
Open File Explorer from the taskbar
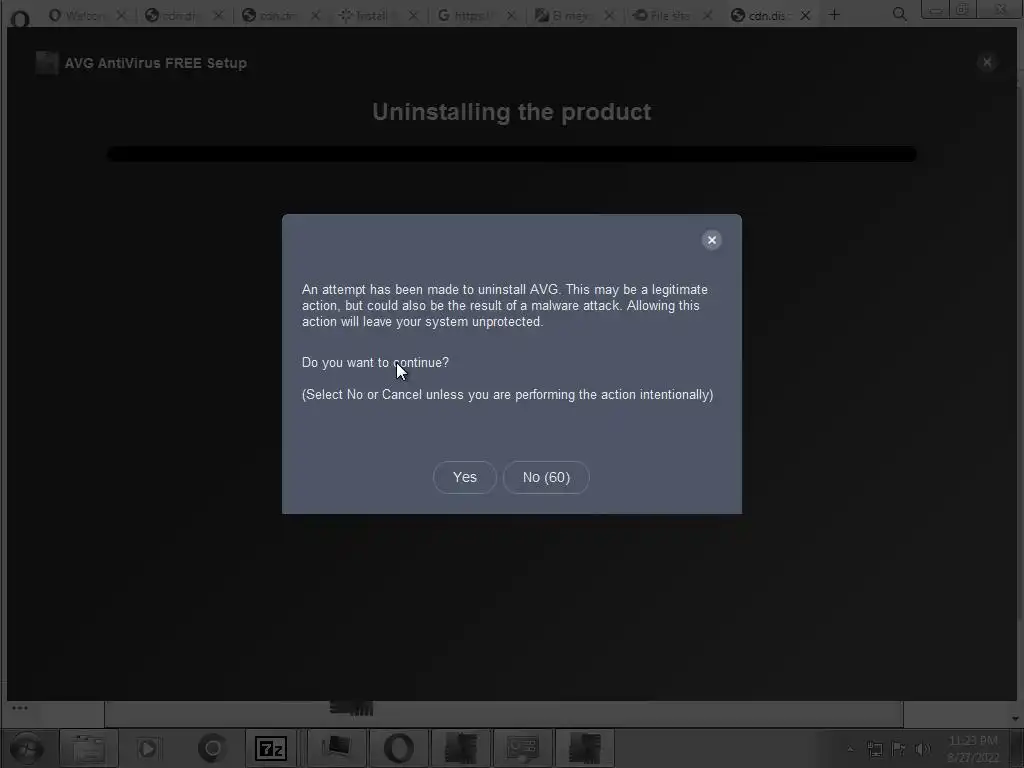point(88,748)
